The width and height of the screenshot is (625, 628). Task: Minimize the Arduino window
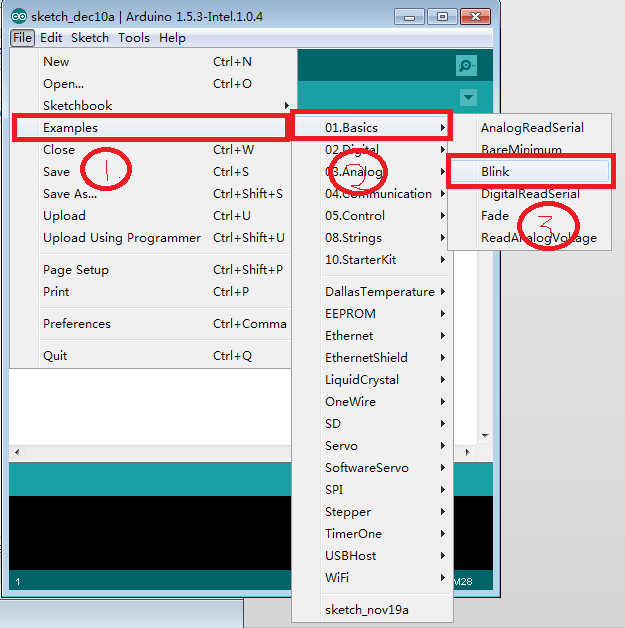(x=409, y=17)
